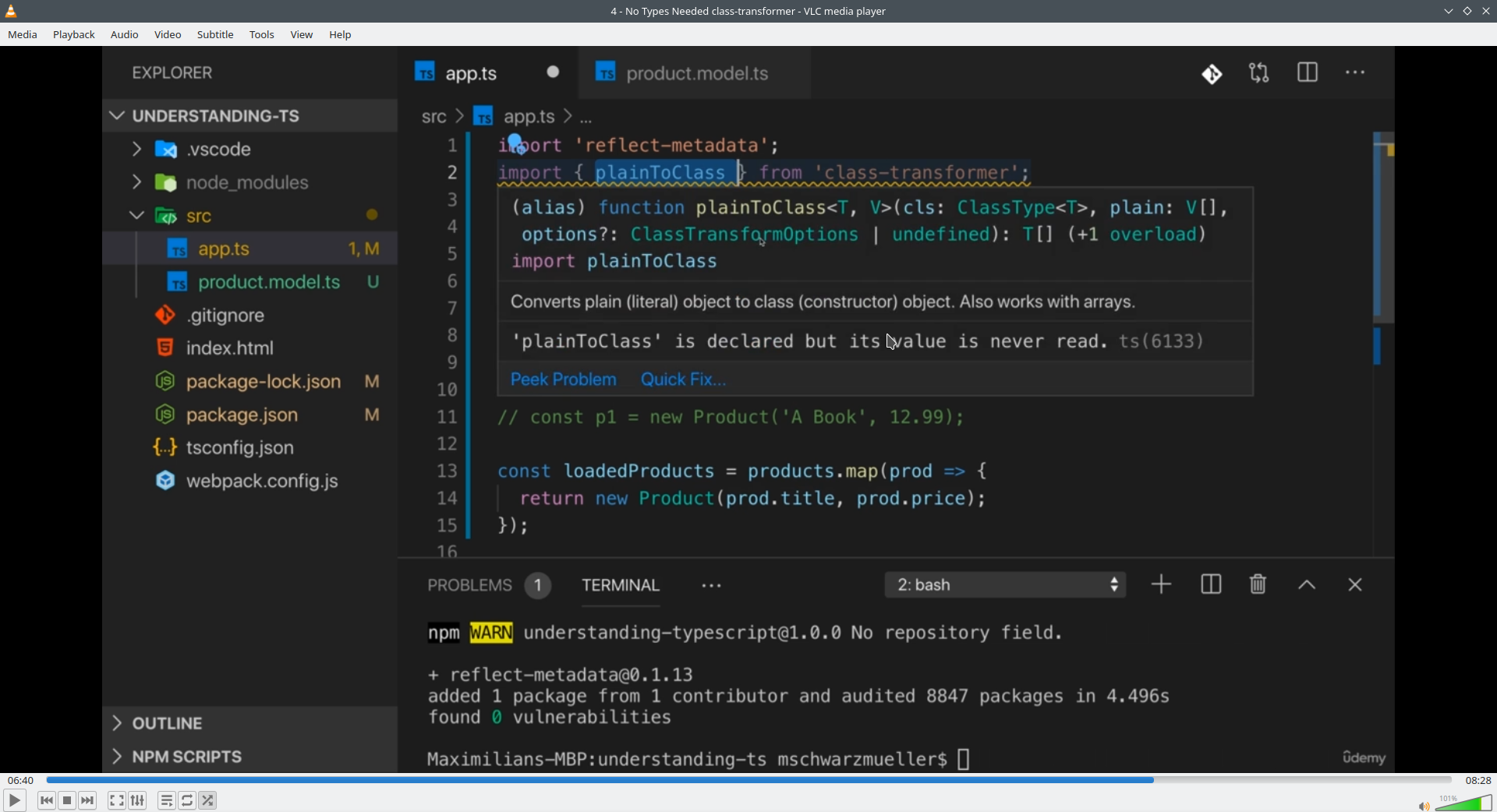The image size is (1497, 812).
Task: Open tsconfig.json file
Action: [x=250, y=448]
